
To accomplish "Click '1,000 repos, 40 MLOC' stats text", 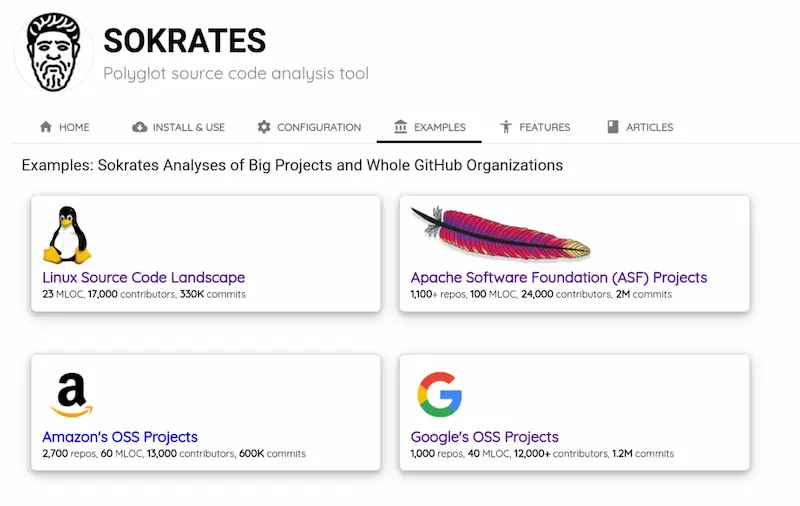I will point(542,453).
